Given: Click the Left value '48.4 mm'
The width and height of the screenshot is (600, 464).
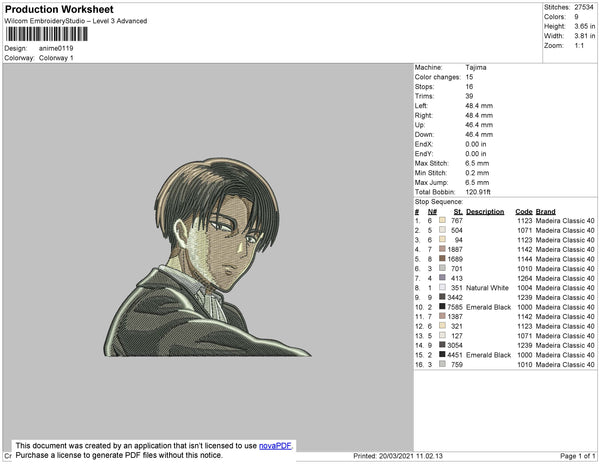Looking at the screenshot, I should coord(479,106).
